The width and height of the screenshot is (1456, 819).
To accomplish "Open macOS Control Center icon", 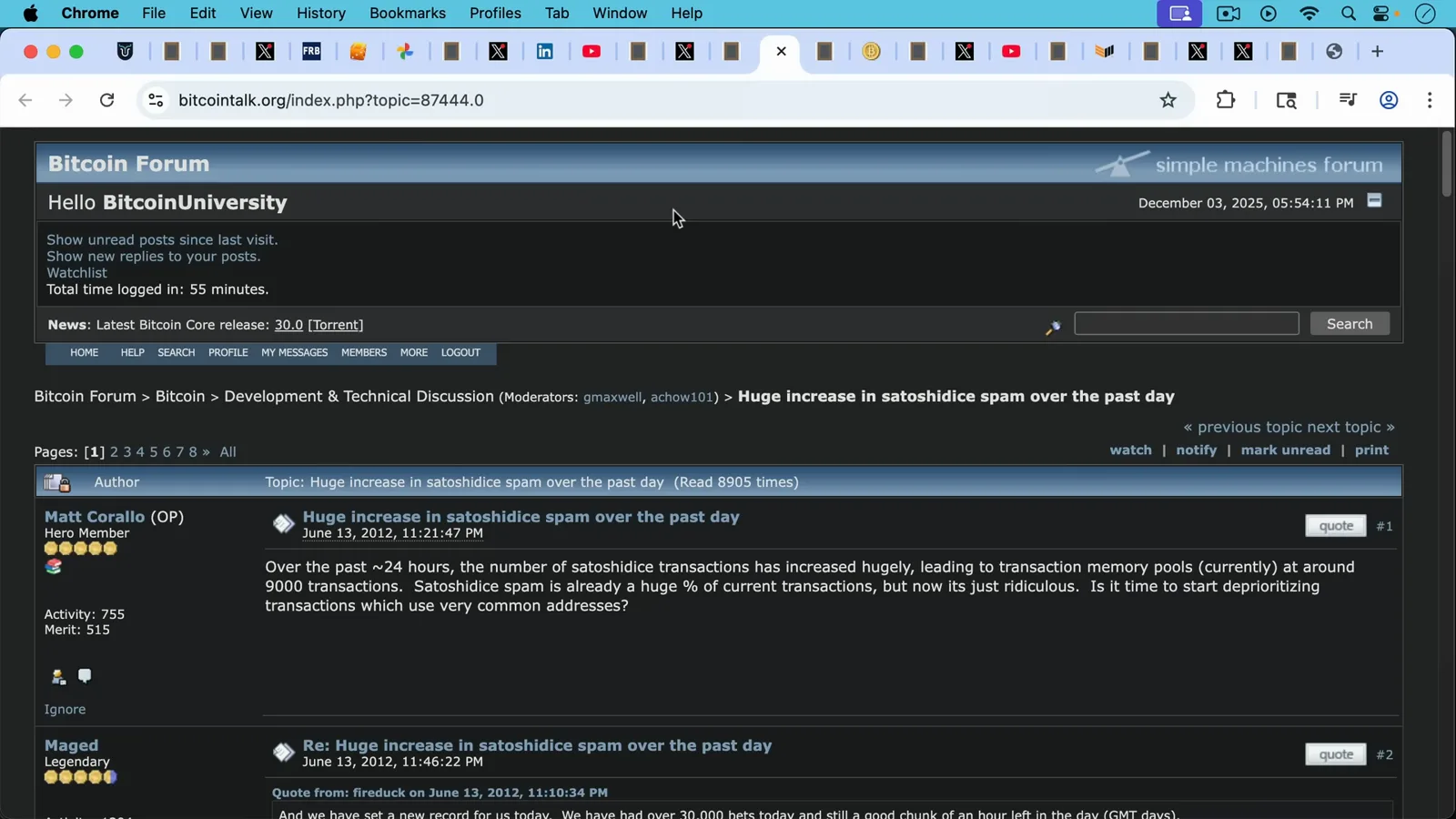I will pos(1383,14).
